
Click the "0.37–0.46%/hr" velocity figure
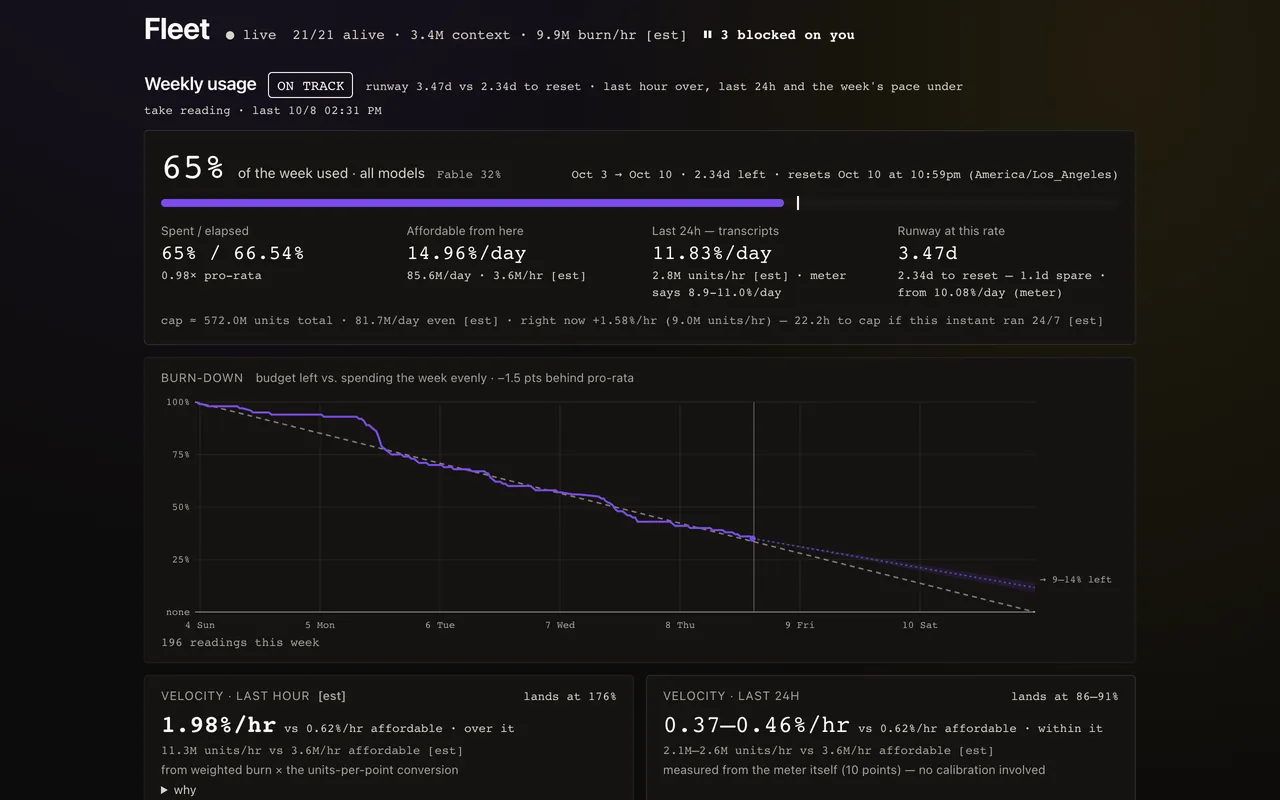coord(756,725)
